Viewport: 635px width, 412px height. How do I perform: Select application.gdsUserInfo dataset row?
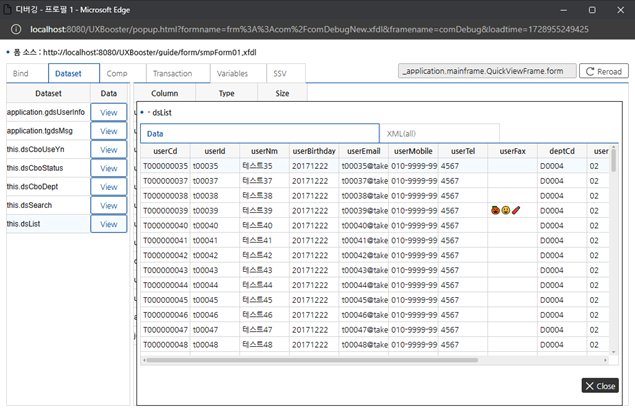(x=48, y=112)
